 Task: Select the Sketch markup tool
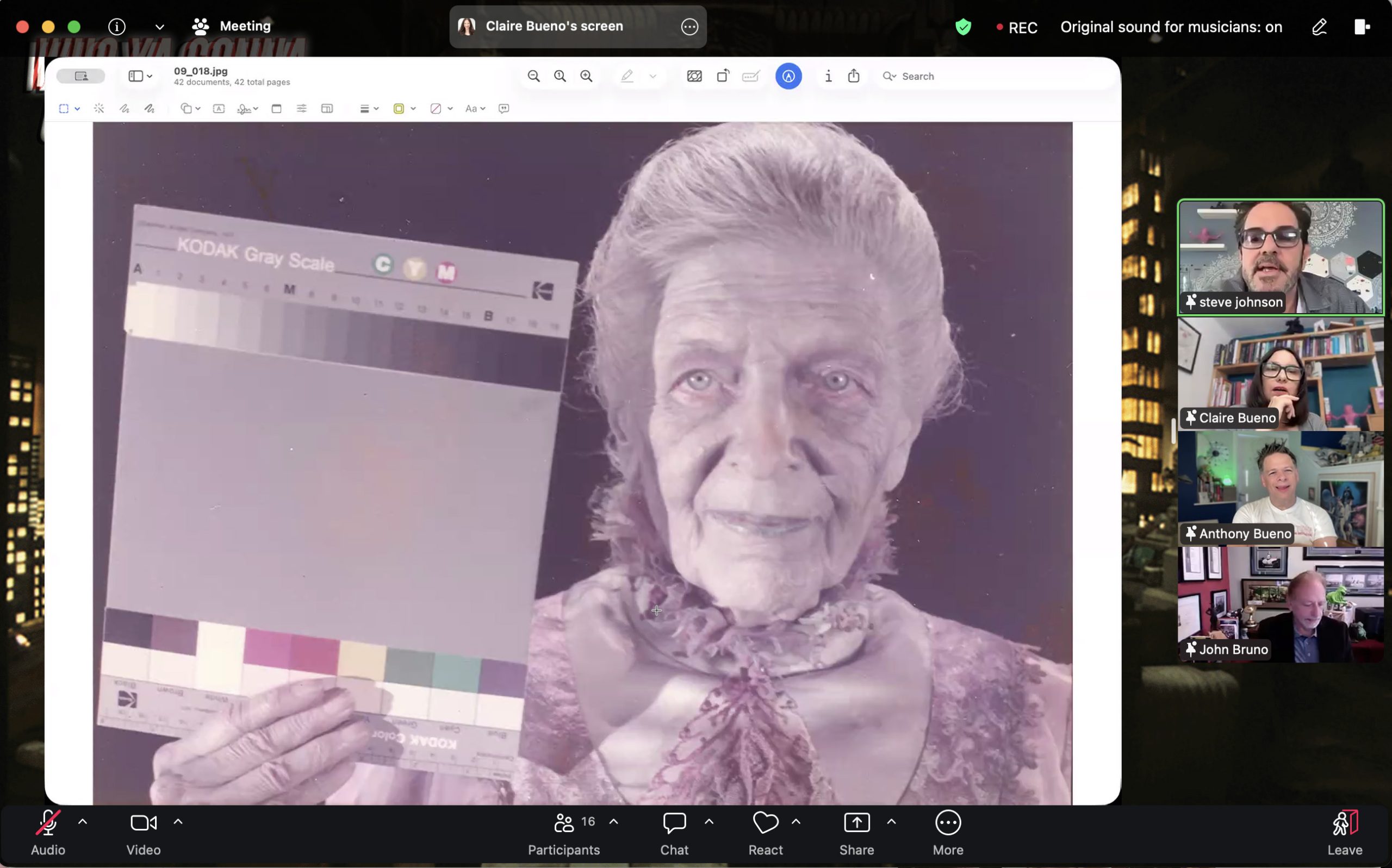tap(124, 109)
